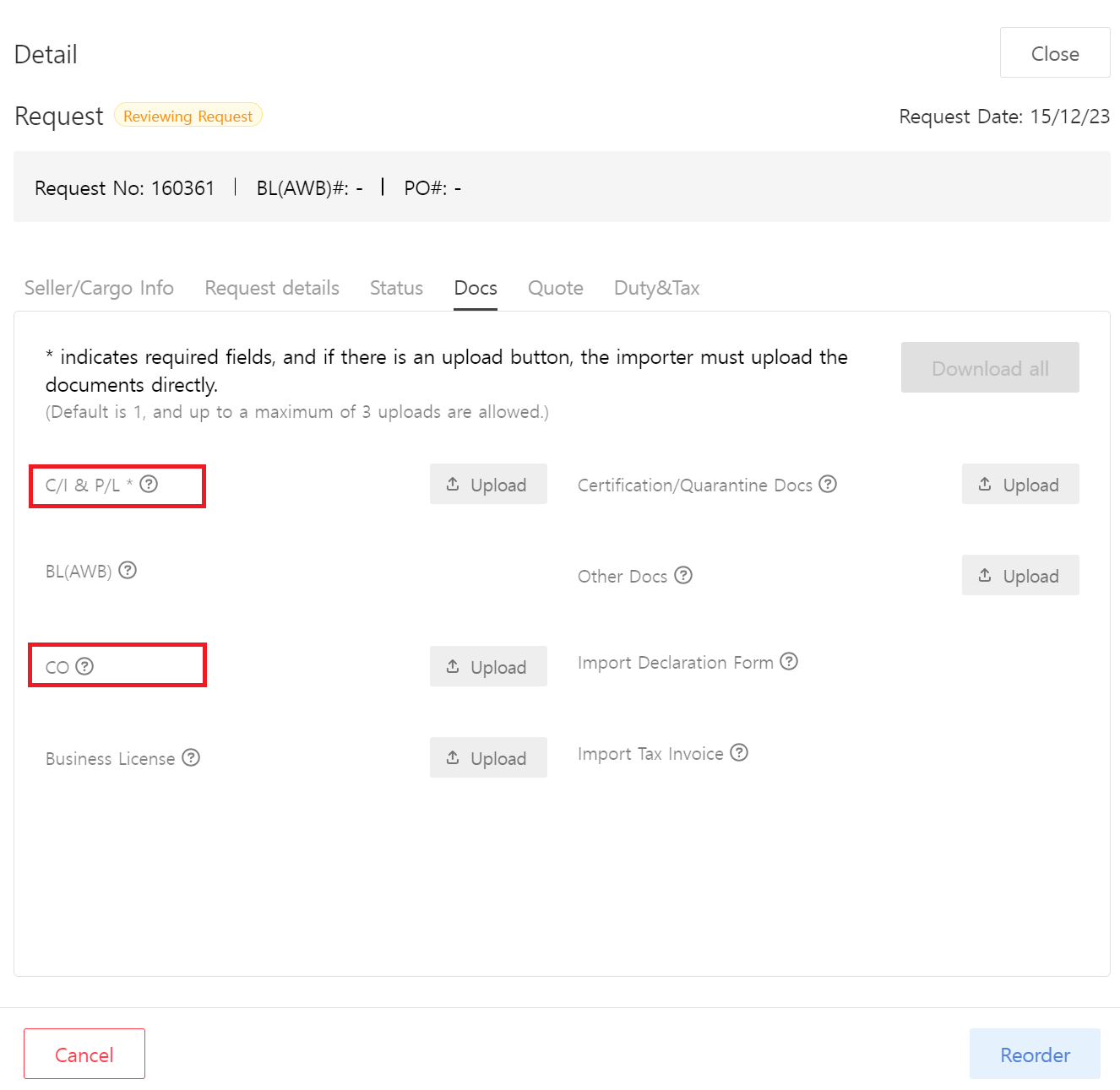Click the Certification/Quarantine Docs help icon
Screen dimensions: 1120x1090
pyautogui.click(x=828, y=484)
